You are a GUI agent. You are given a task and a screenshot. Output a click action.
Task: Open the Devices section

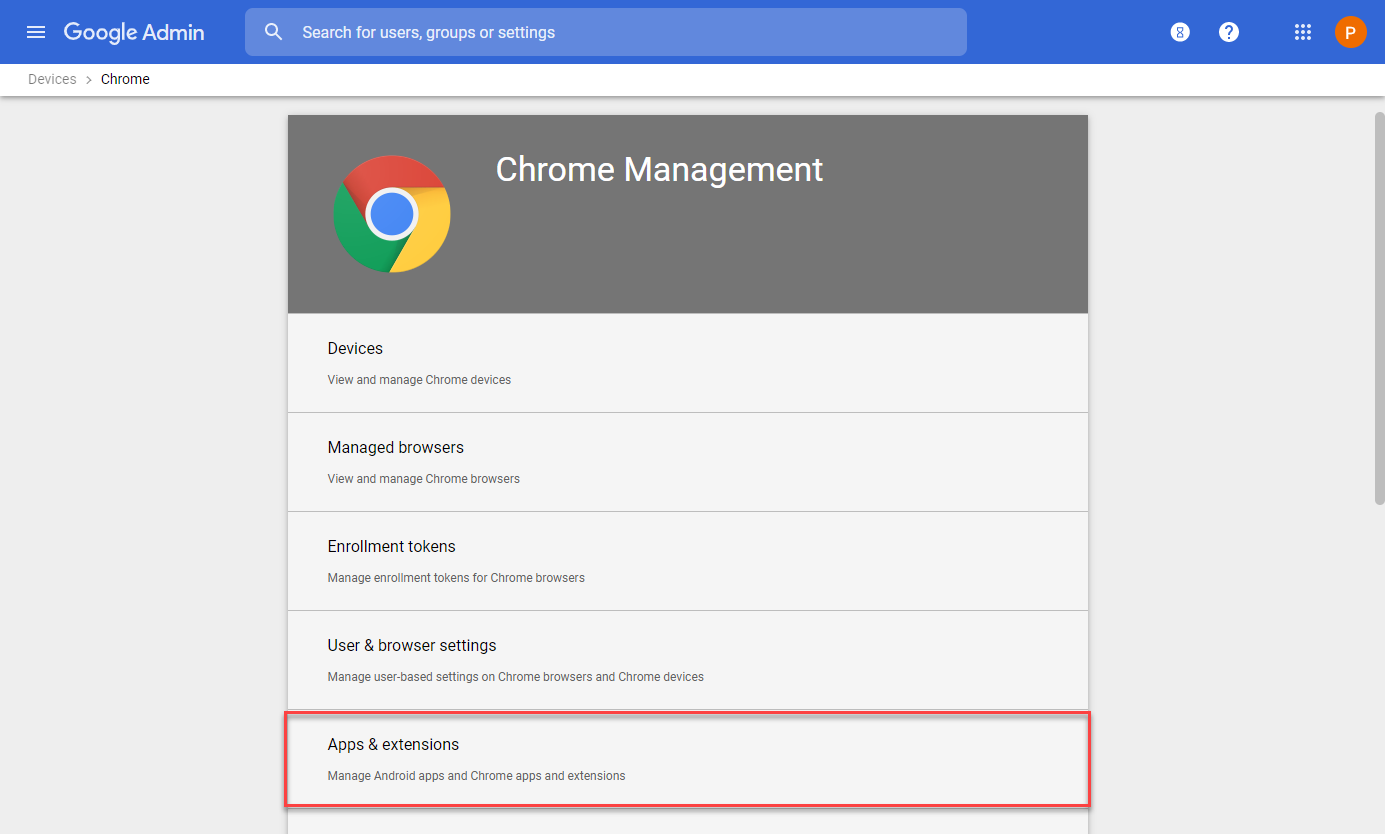pos(688,363)
